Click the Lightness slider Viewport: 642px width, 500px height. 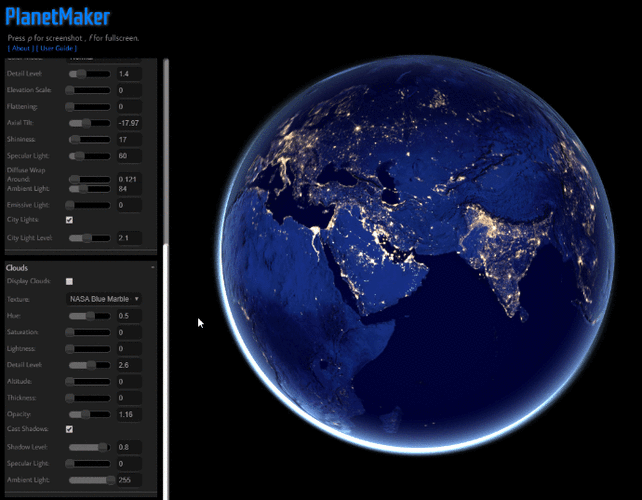pos(88,349)
